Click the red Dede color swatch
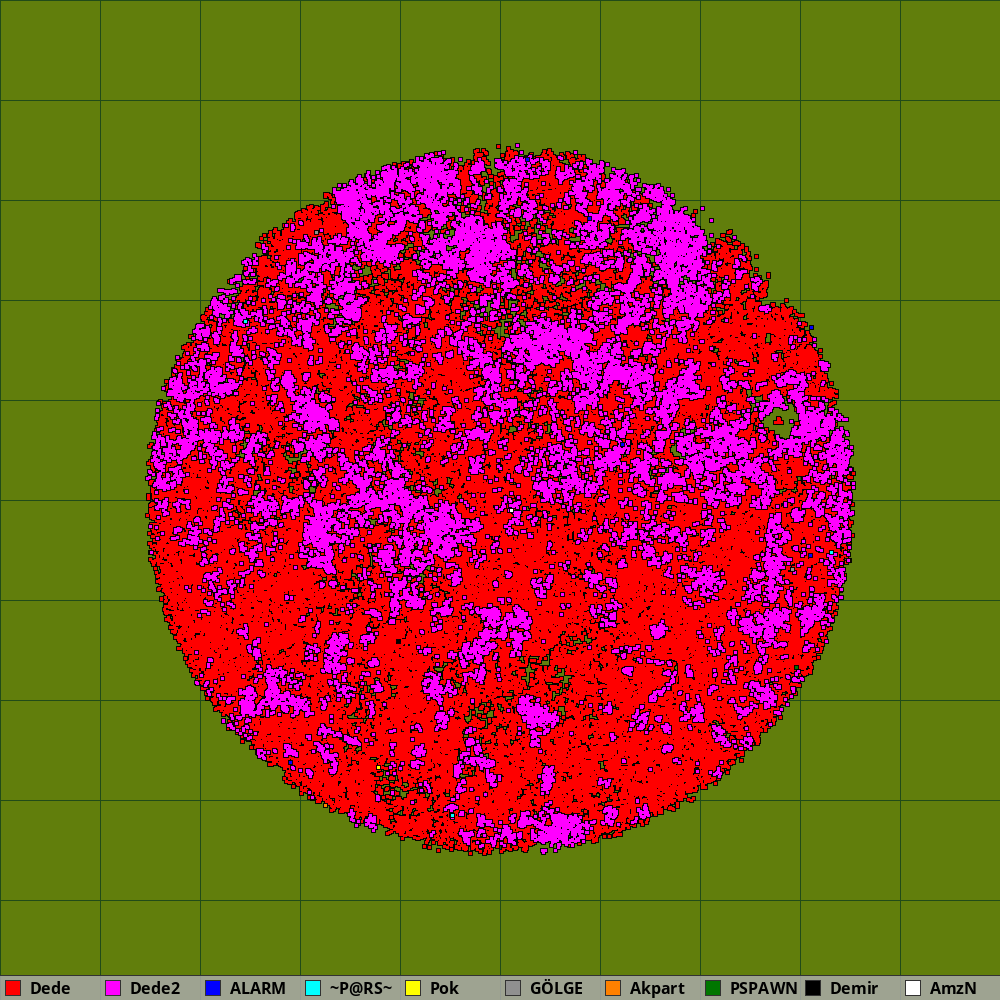Image resolution: width=1000 pixels, height=1000 pixels. pyautogui.click(x=13, y=988)
